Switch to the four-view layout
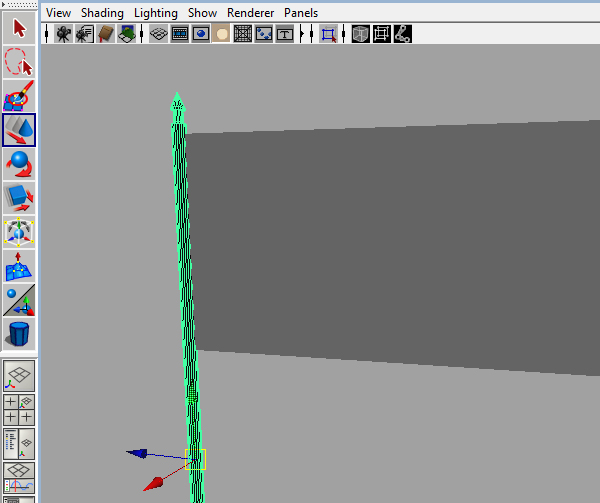The height and width of the screenshot is (503, 600). point(19,410)
